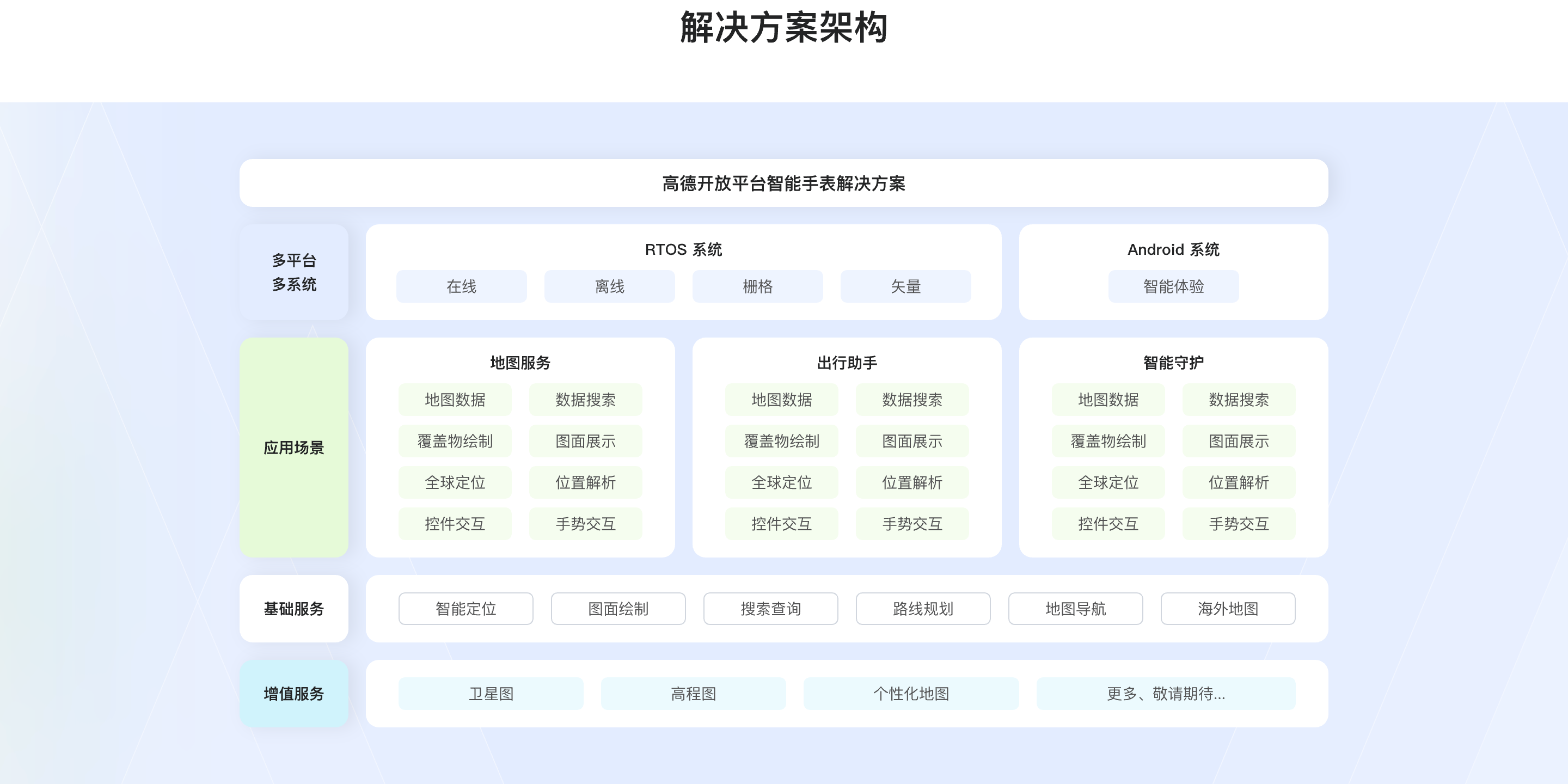The image size is (1568, 784).
Task: Select the 多平台多系统 category label
Action: (294, 272)
